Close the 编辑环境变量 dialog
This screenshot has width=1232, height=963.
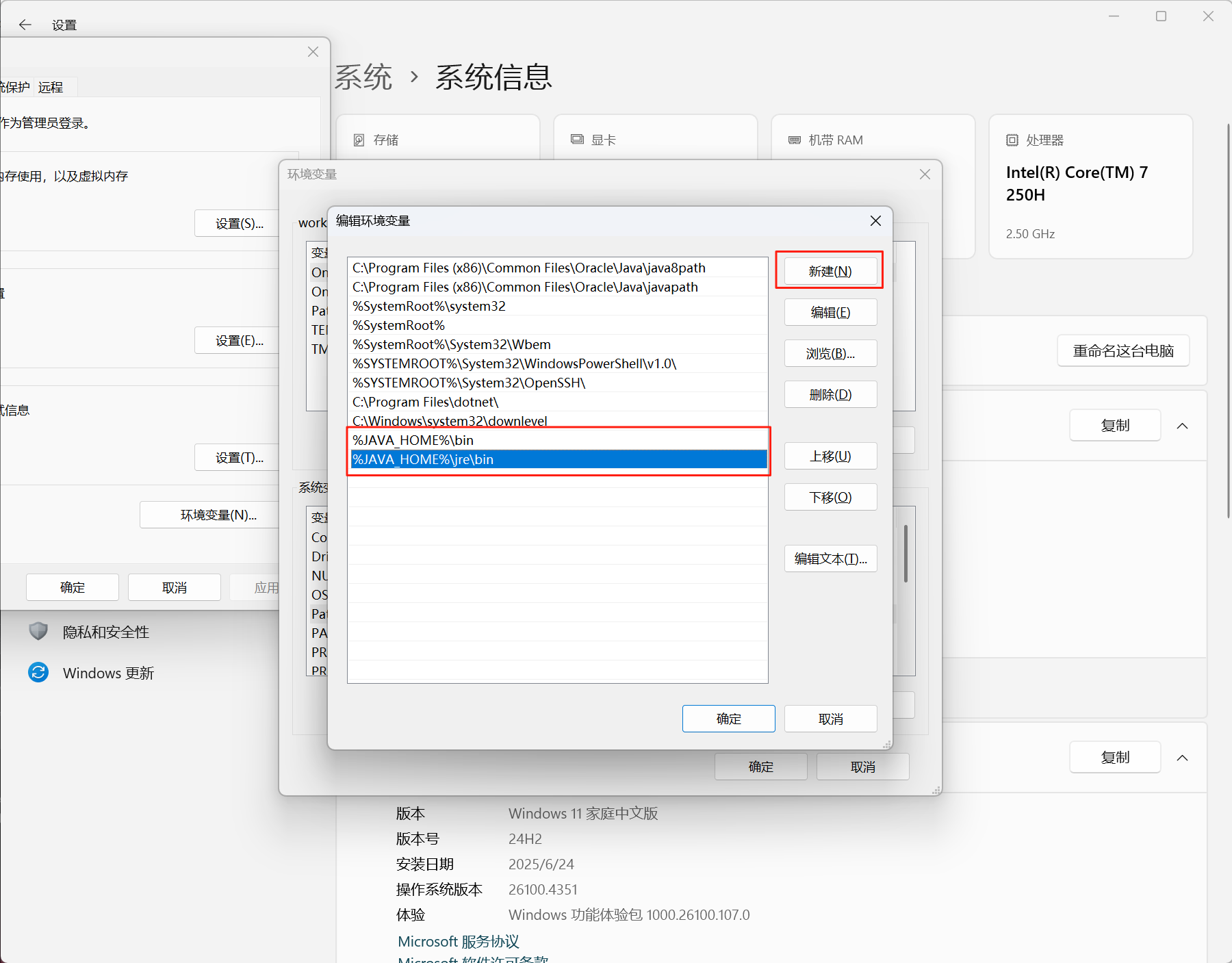(875, 220)
